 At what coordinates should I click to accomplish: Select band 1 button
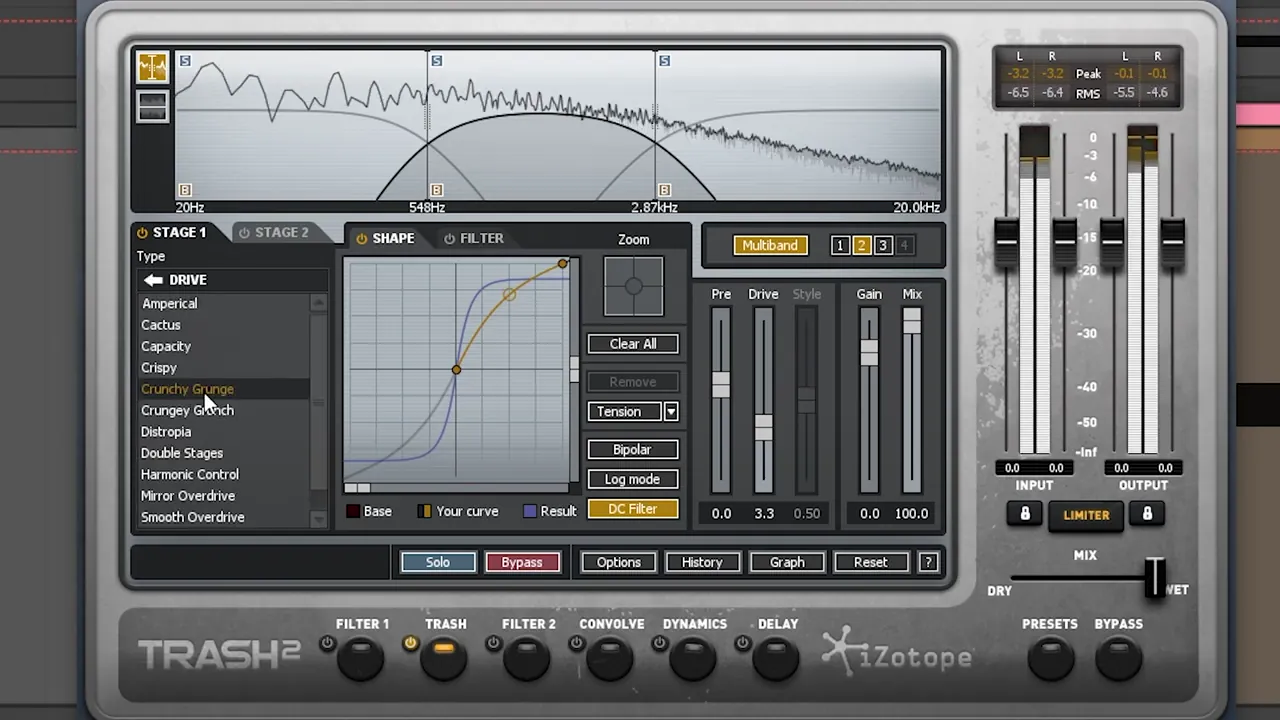coord(840,245)
